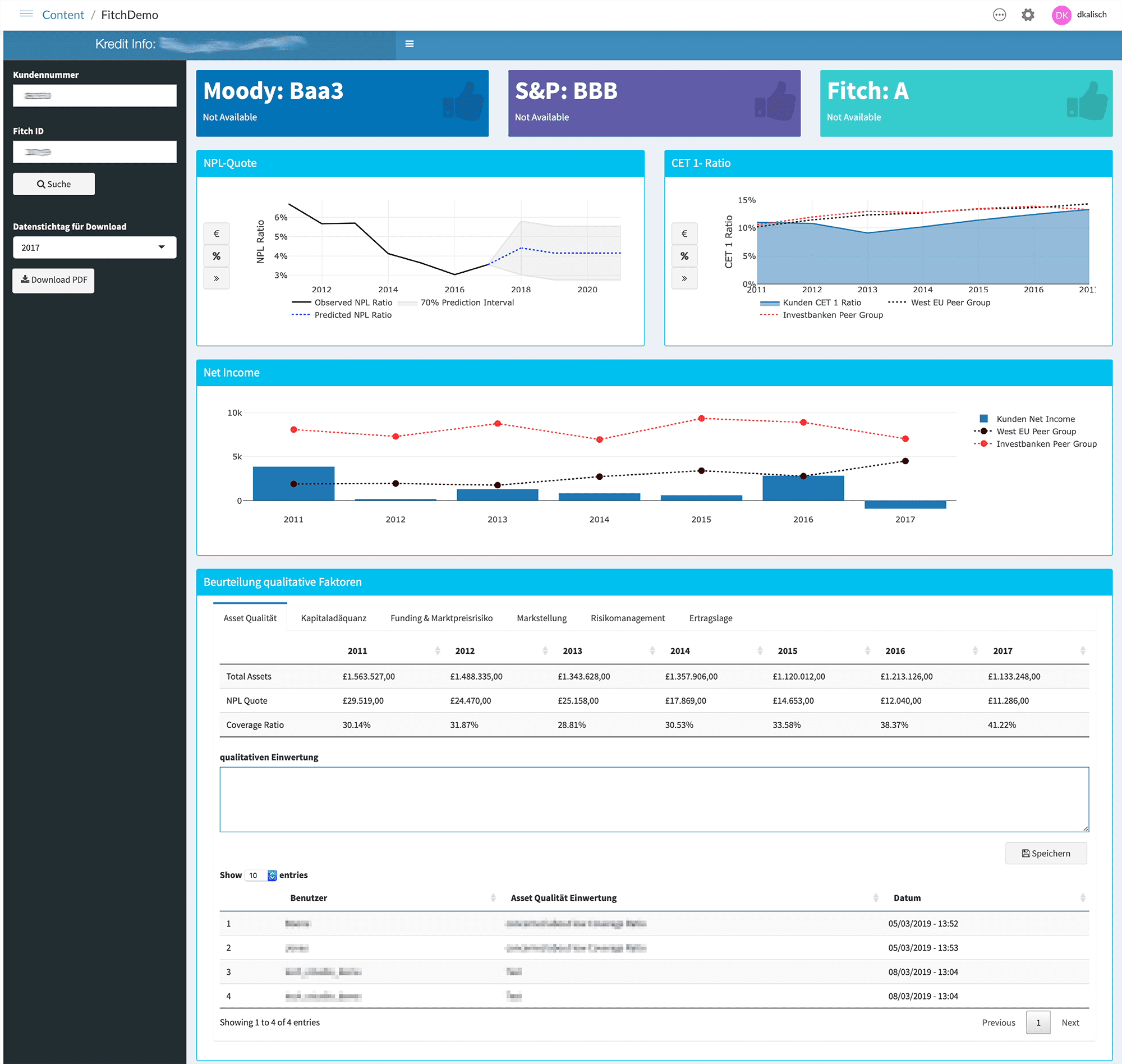Click the DK user avatar

(1061, 15)
